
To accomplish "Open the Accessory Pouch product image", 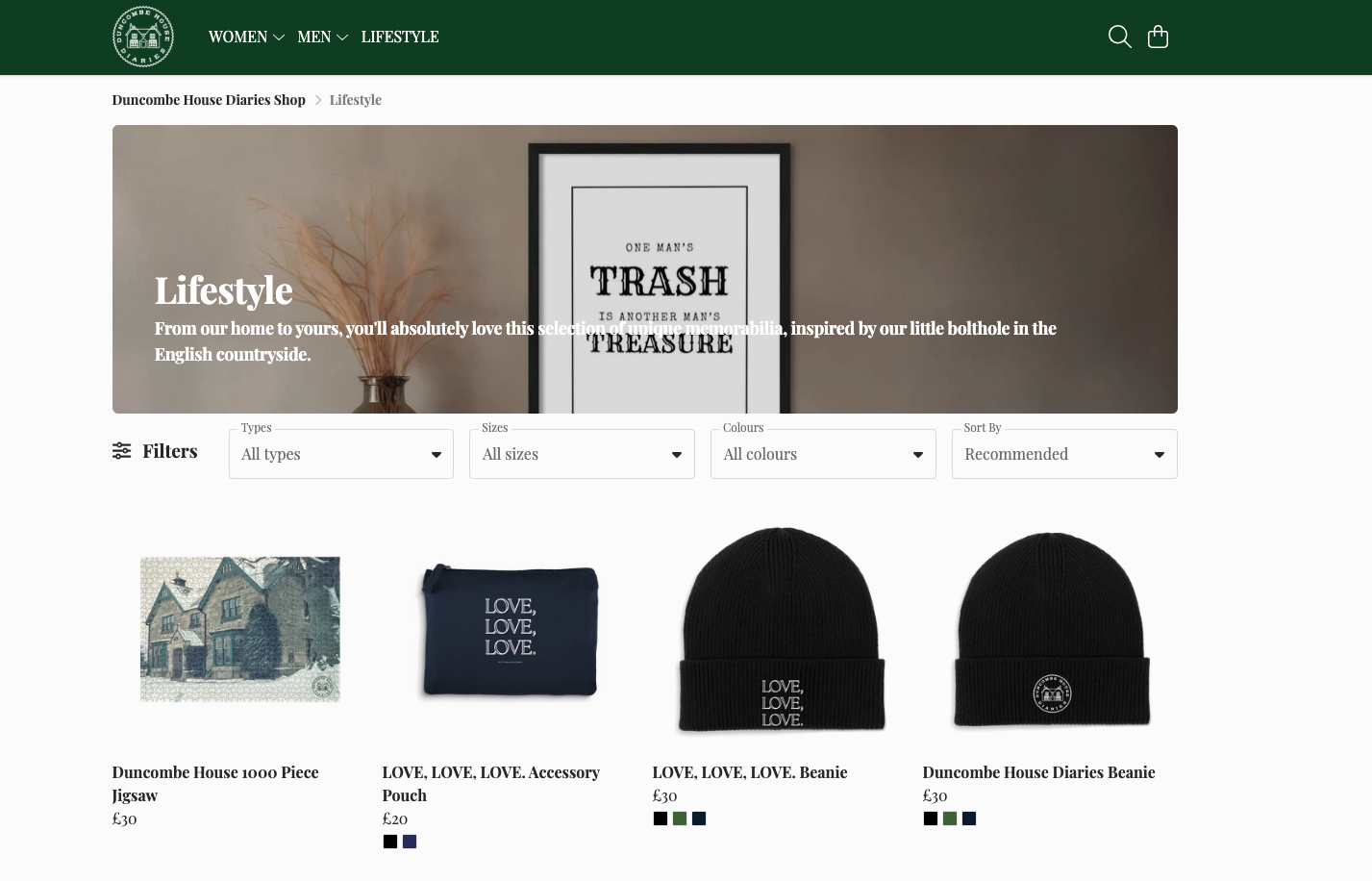I will click(x=511, y=630).
